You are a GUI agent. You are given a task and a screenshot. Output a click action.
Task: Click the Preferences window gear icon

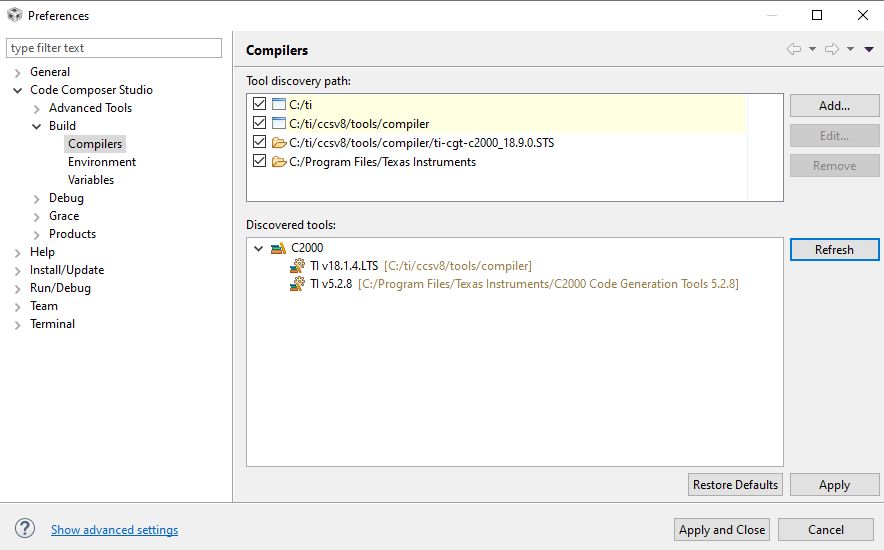coord(14,15)
